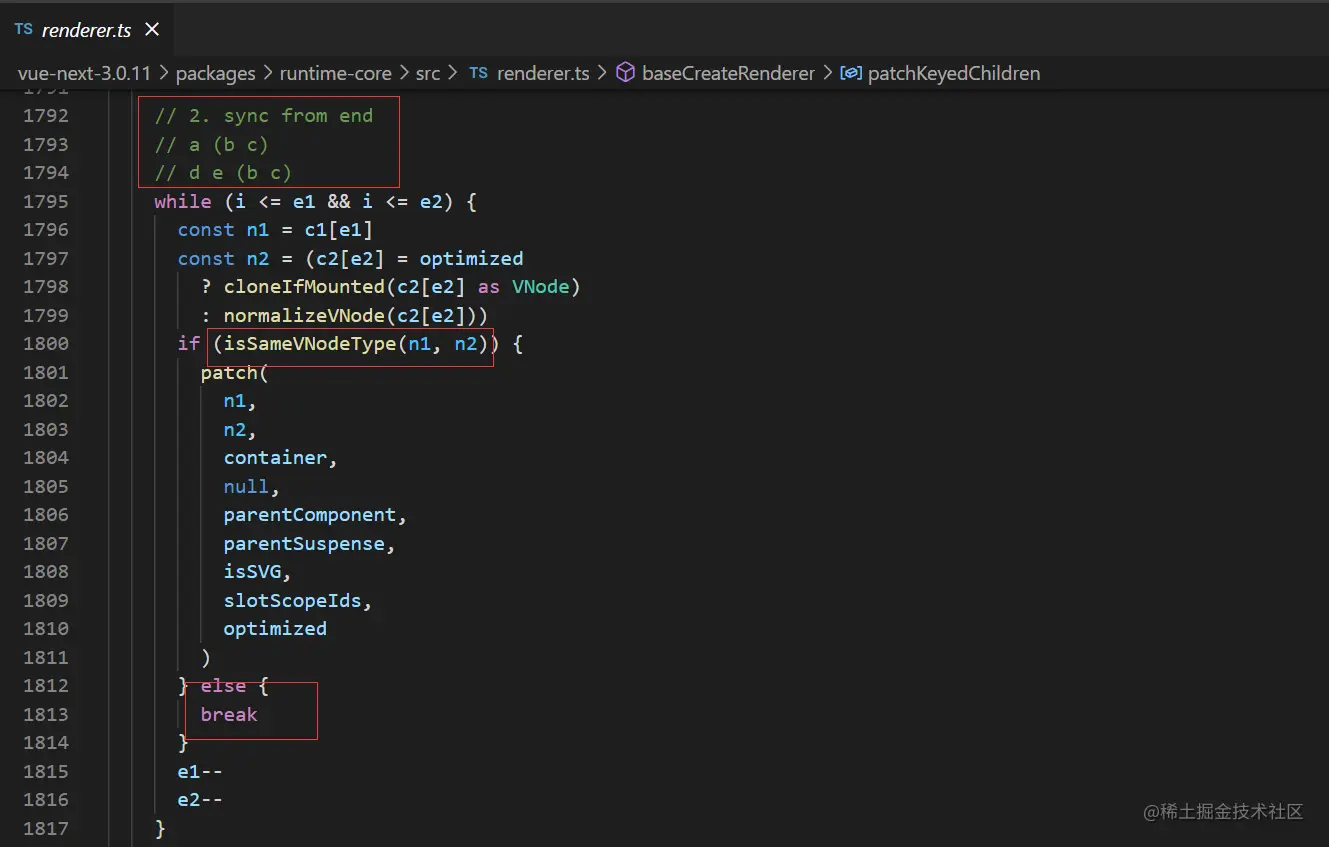Image resolution: width=1329 pixels, height=847 pixels.
Task: Click comment '// a (b c)'
Action: pos(212,144)
